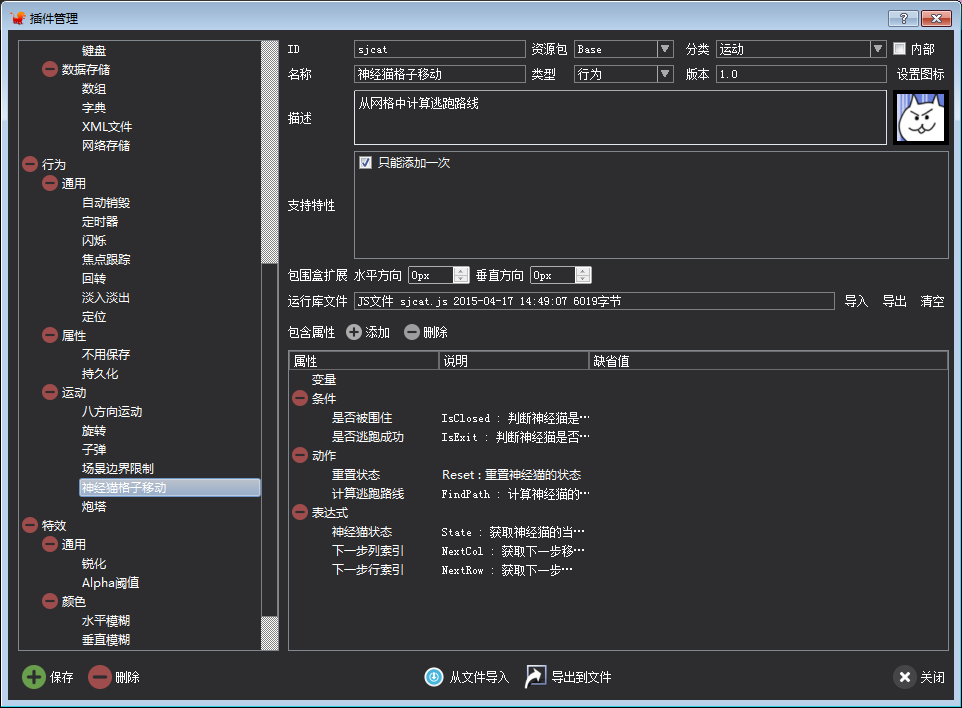
Task: Open the 类型 行为 dropdown
Action: tap(665, 74)
